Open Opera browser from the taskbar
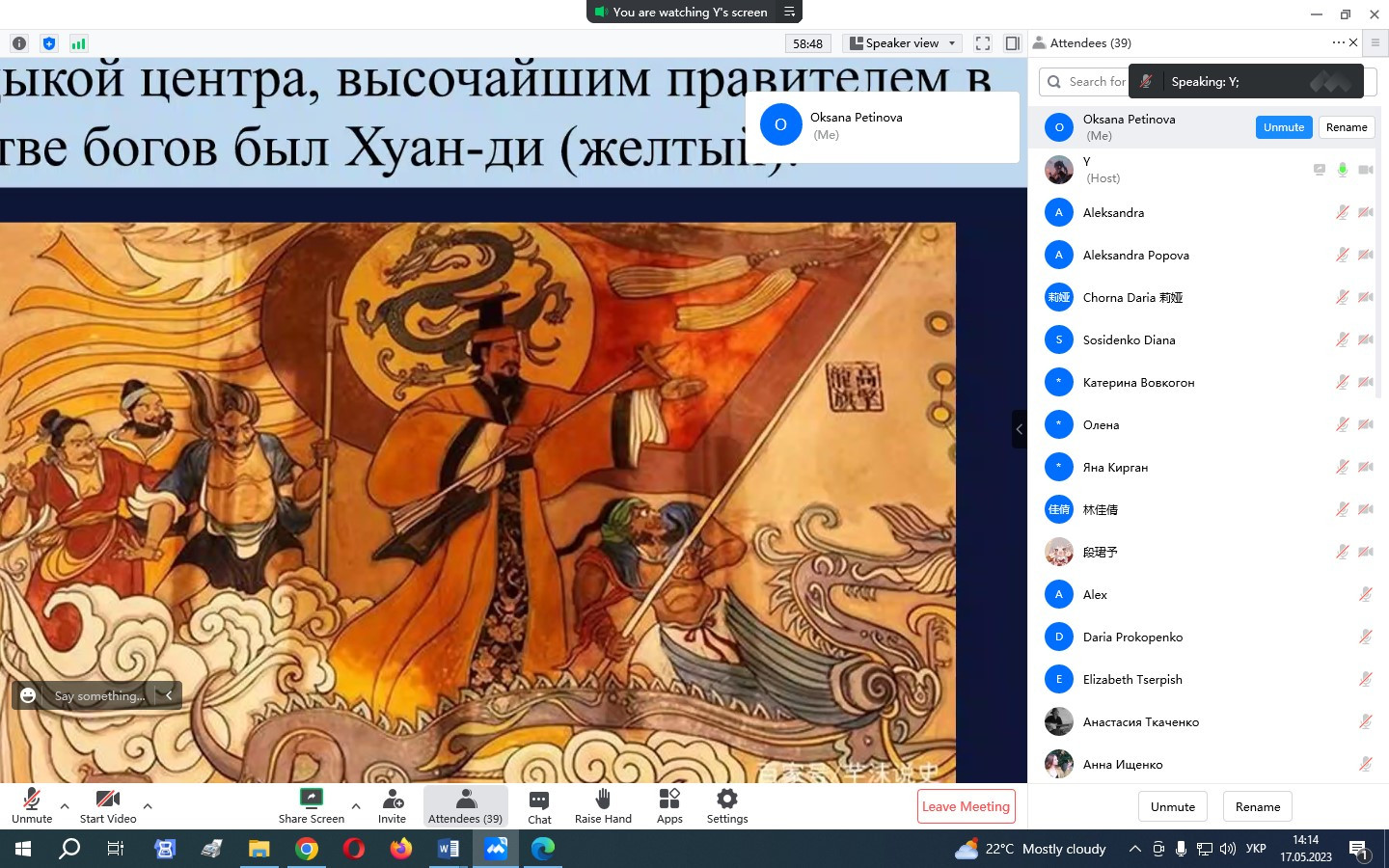 tap(354, 849)
